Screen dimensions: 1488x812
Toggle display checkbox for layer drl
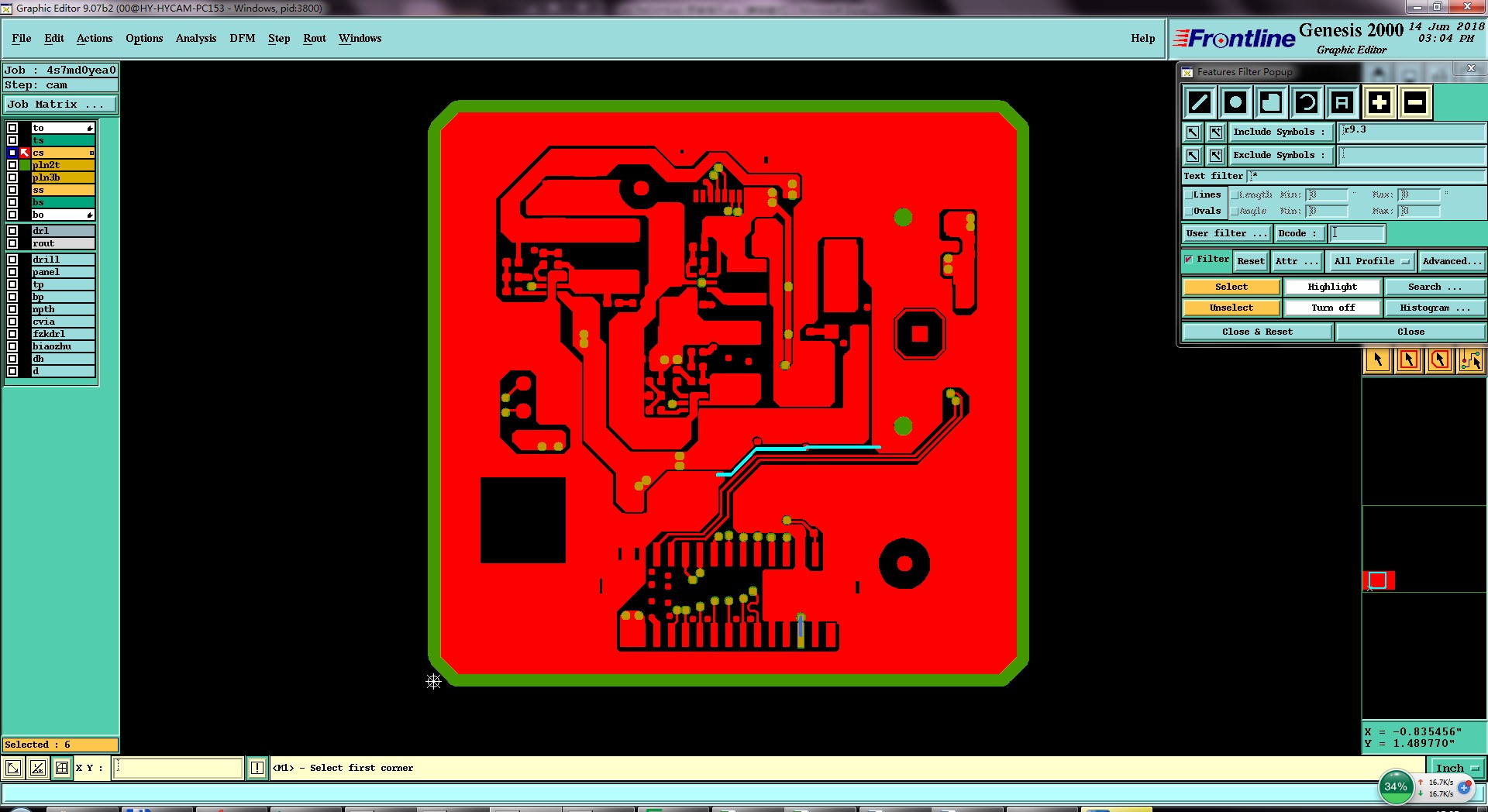pos(12,231)
